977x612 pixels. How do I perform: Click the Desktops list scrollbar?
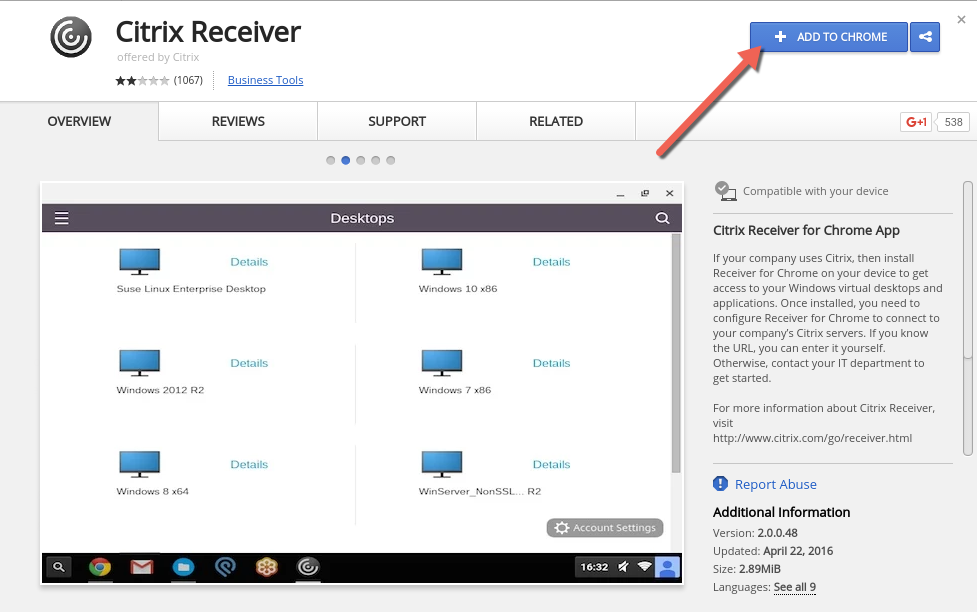676,353
